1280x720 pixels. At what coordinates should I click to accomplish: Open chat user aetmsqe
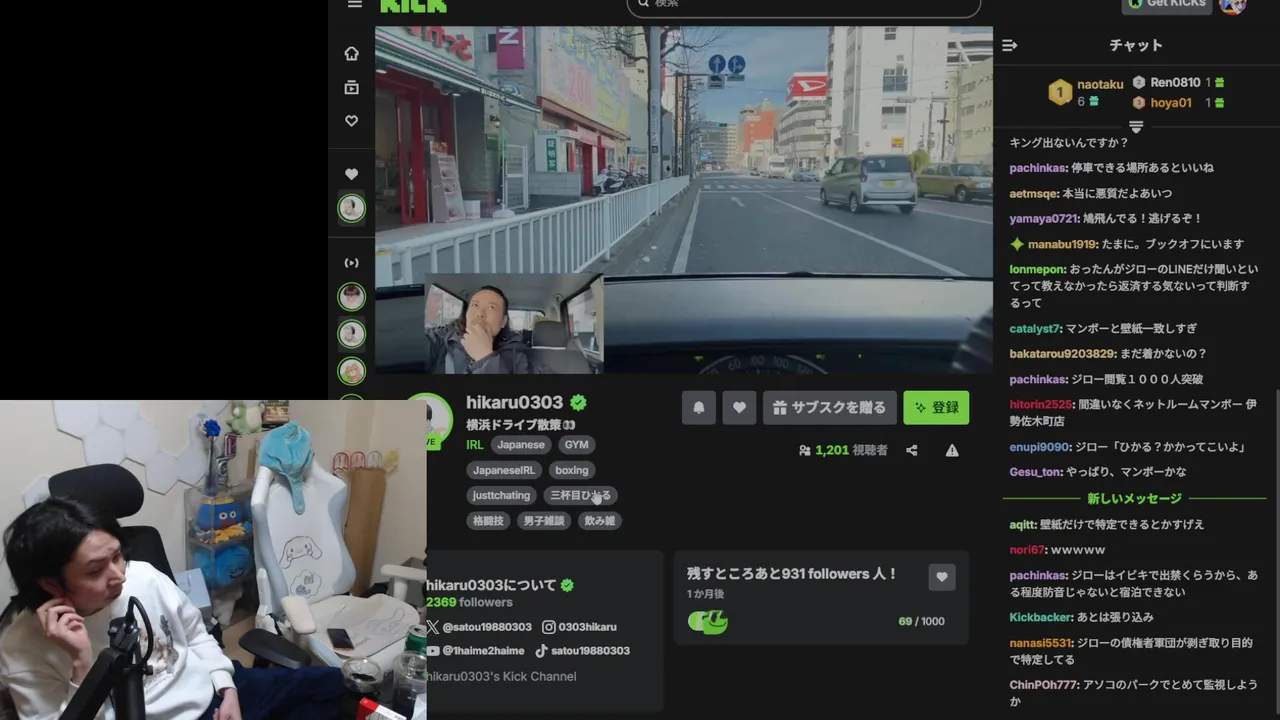click(1034, 193)
